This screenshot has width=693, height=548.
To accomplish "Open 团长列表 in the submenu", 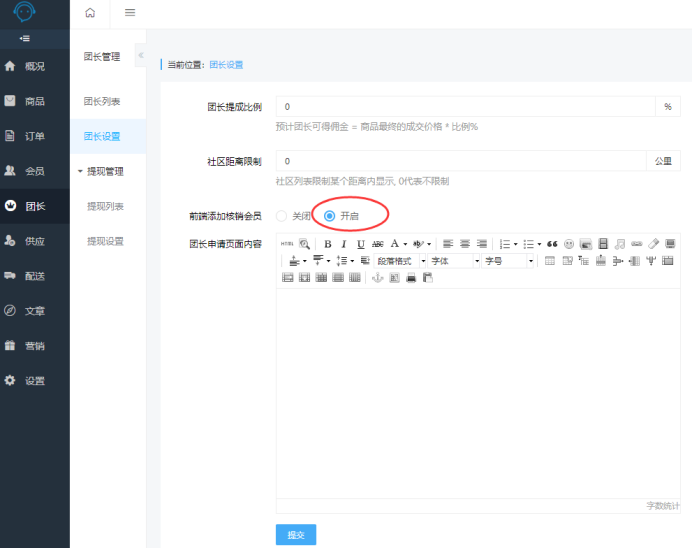I will tap(102, 101).
